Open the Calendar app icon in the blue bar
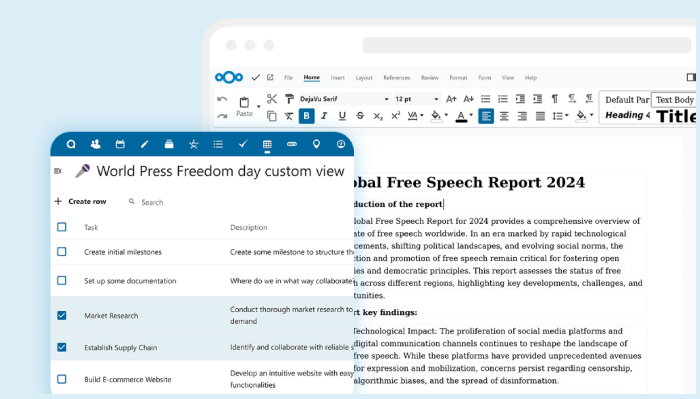700x399 pixels. point(120,144)
